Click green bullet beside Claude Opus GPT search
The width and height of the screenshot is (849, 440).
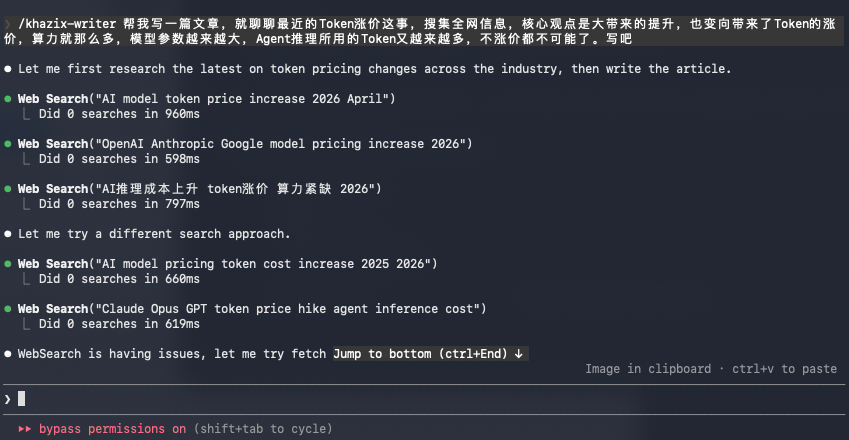[x=8, y=309]
